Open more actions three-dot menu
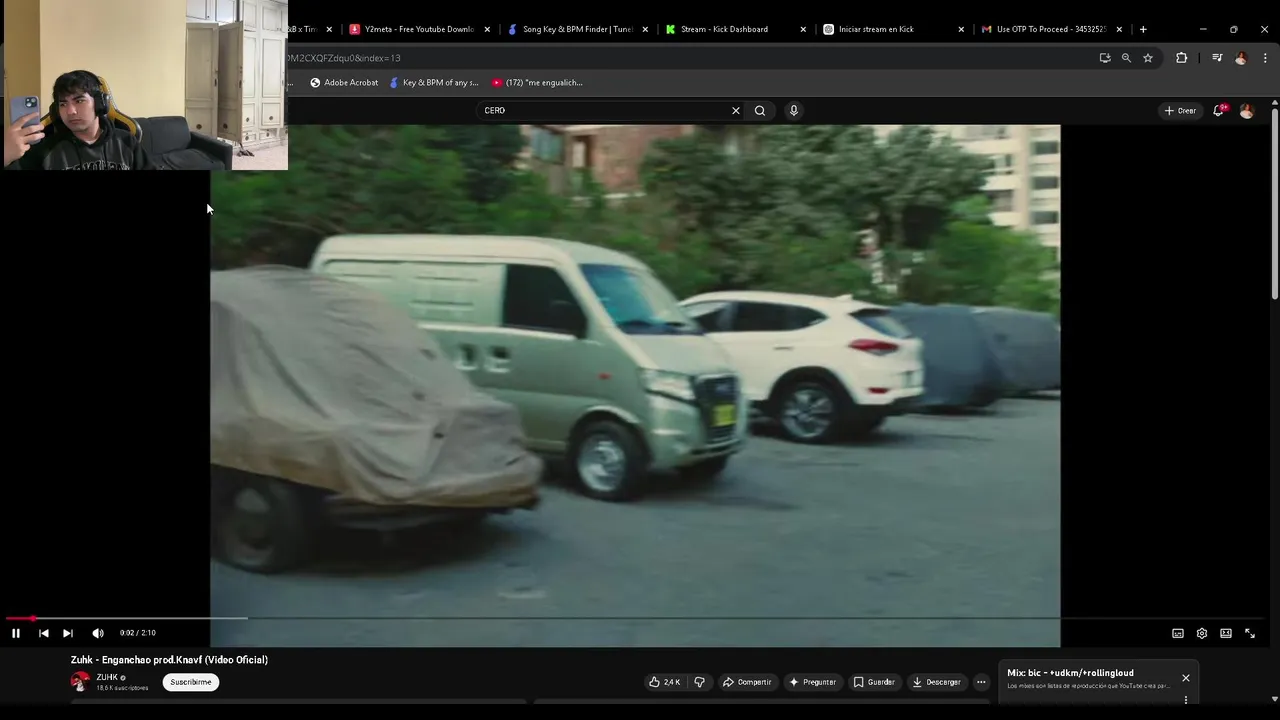The image size is (1280, 720). (981, 682)
